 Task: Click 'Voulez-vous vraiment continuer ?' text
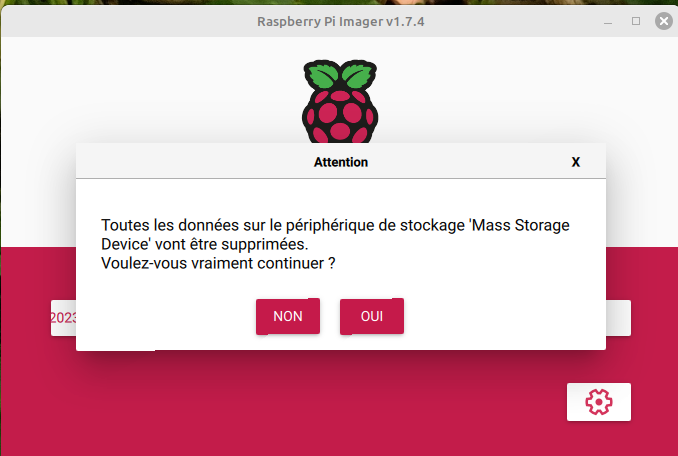(218, 263)
